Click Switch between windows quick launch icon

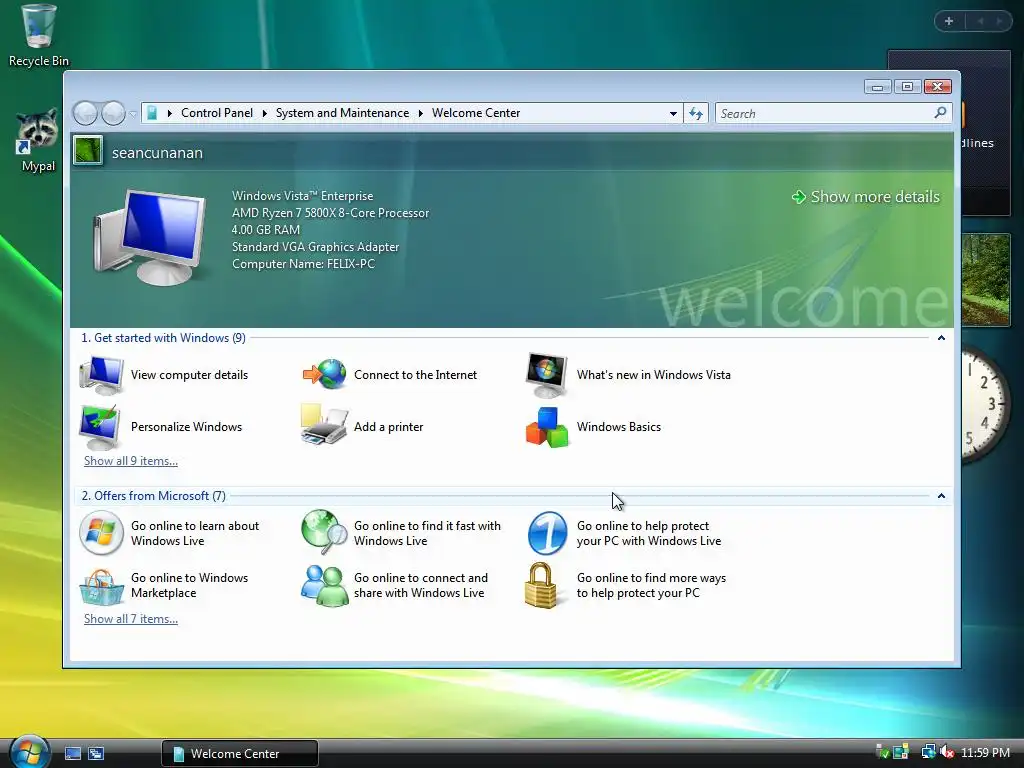point(96,754)
